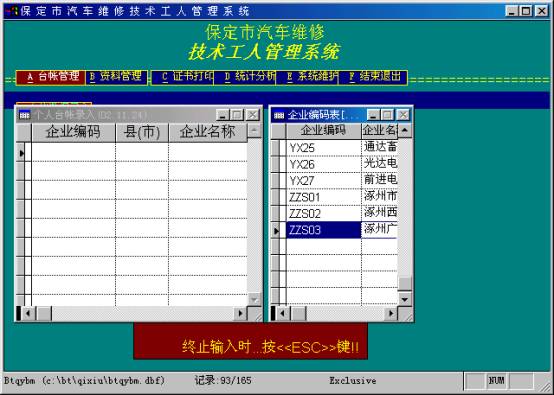Click the 企业名称 column header in left table
The width and height of the screenshot is (554, 395).
click(208, 132)
